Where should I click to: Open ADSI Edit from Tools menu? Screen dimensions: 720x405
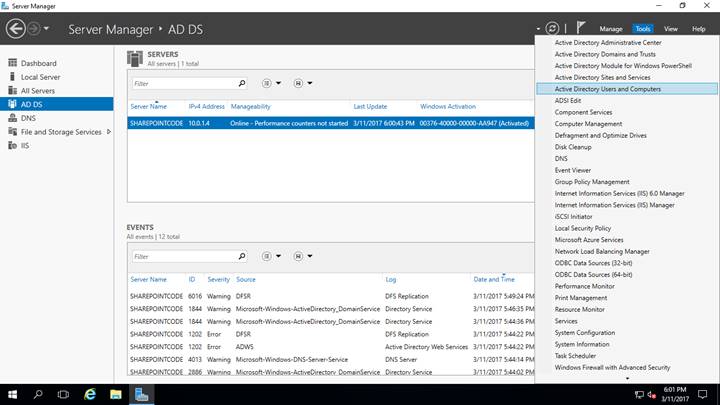pyautogui.click(x=568, y=101)
